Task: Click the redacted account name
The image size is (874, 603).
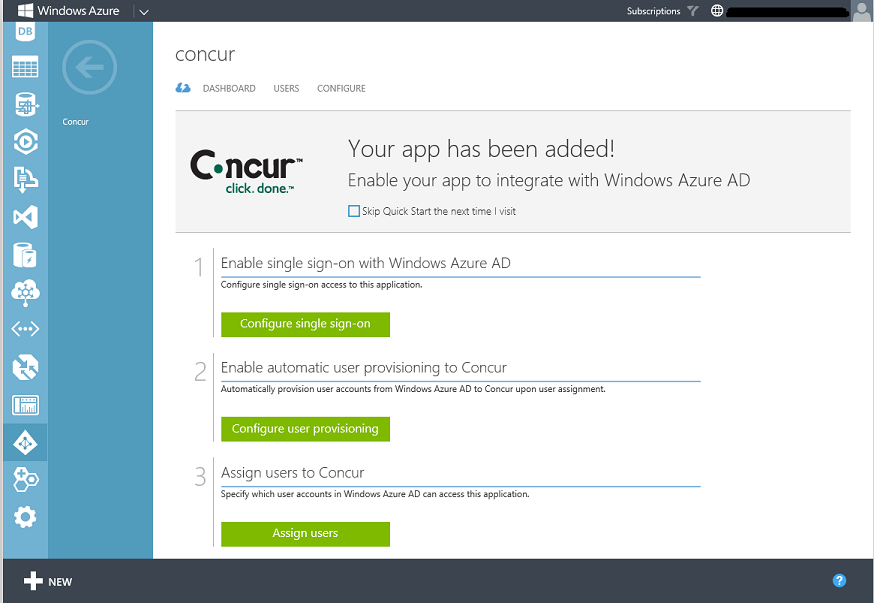Action: (x=788, y=12)
